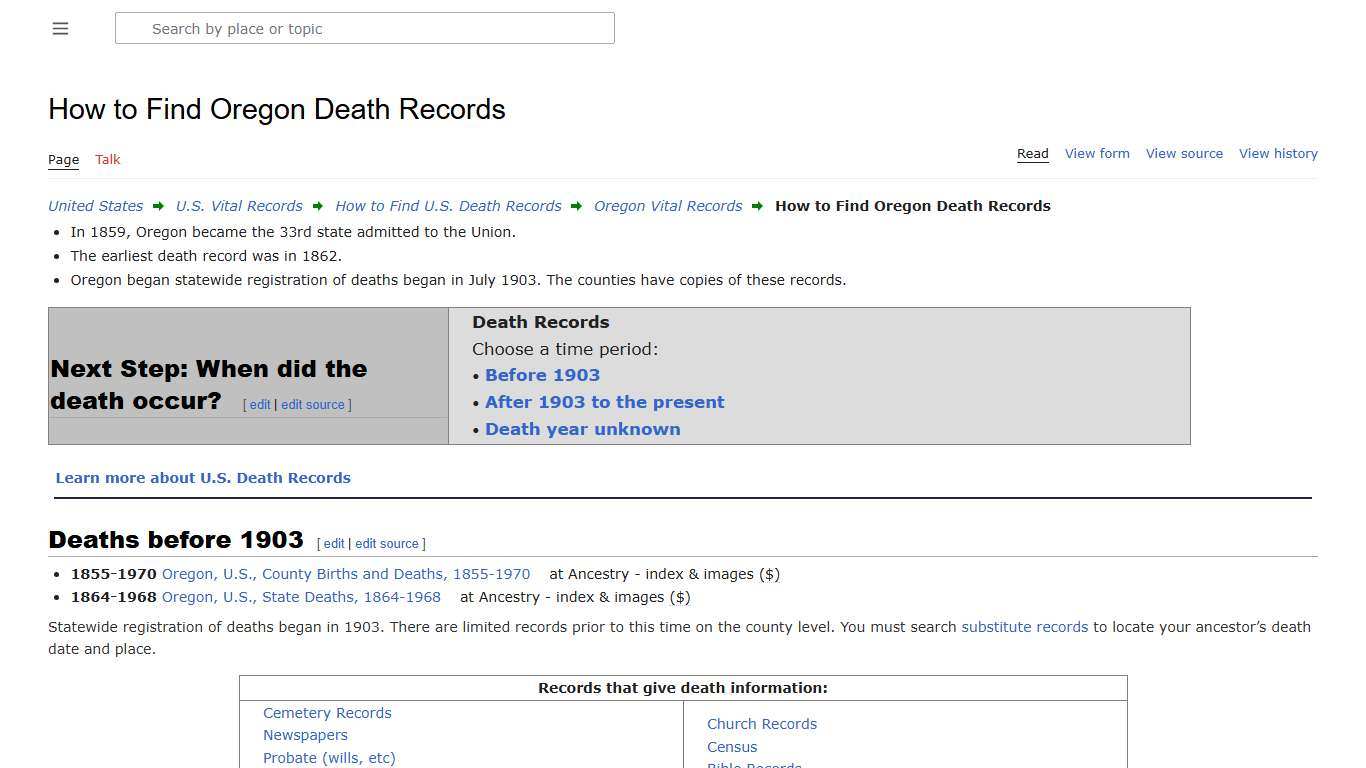Open the Cemetery Records page

click(x=327, y=712)
